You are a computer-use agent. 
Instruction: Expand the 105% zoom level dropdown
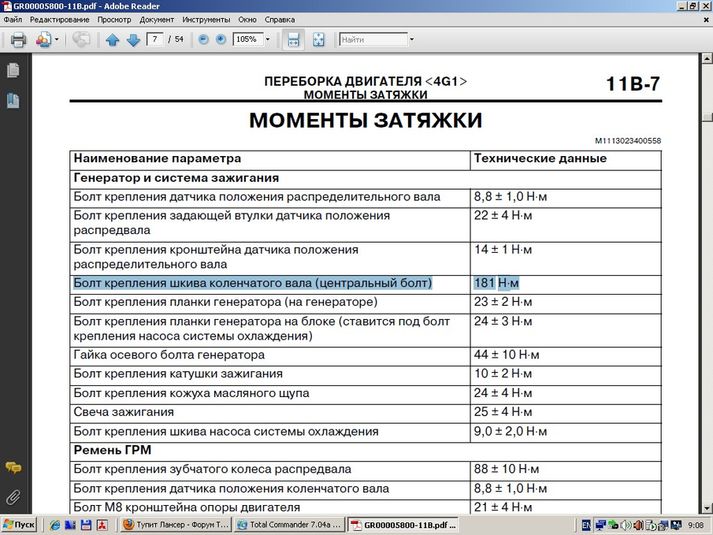(x=267, y=40)
